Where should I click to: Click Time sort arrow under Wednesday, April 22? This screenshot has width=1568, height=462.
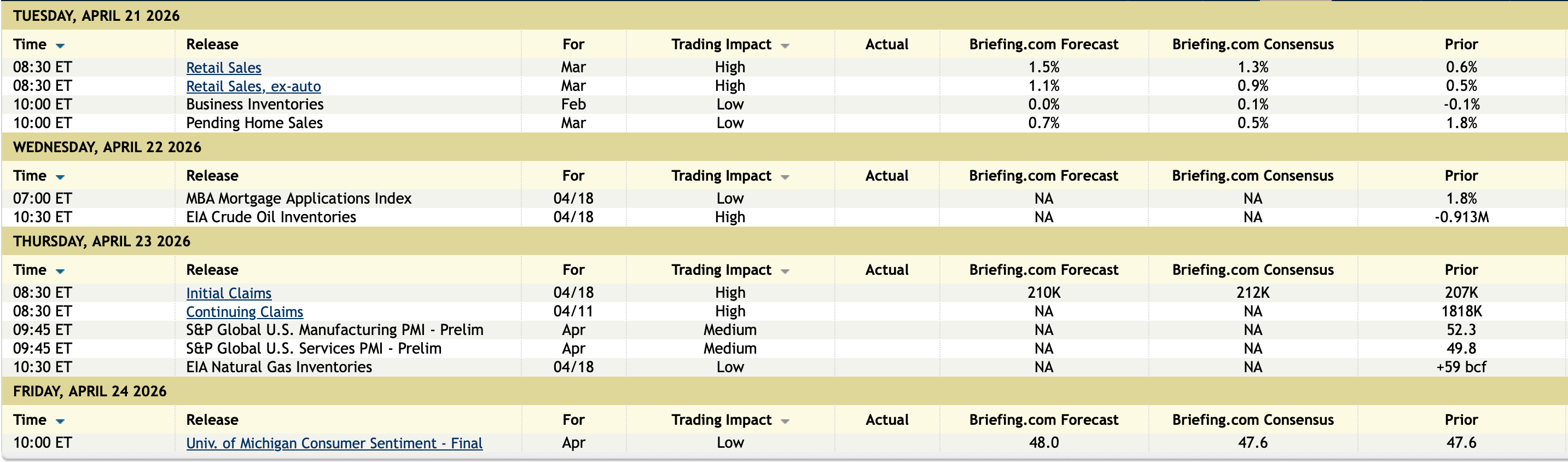[60, 177]
